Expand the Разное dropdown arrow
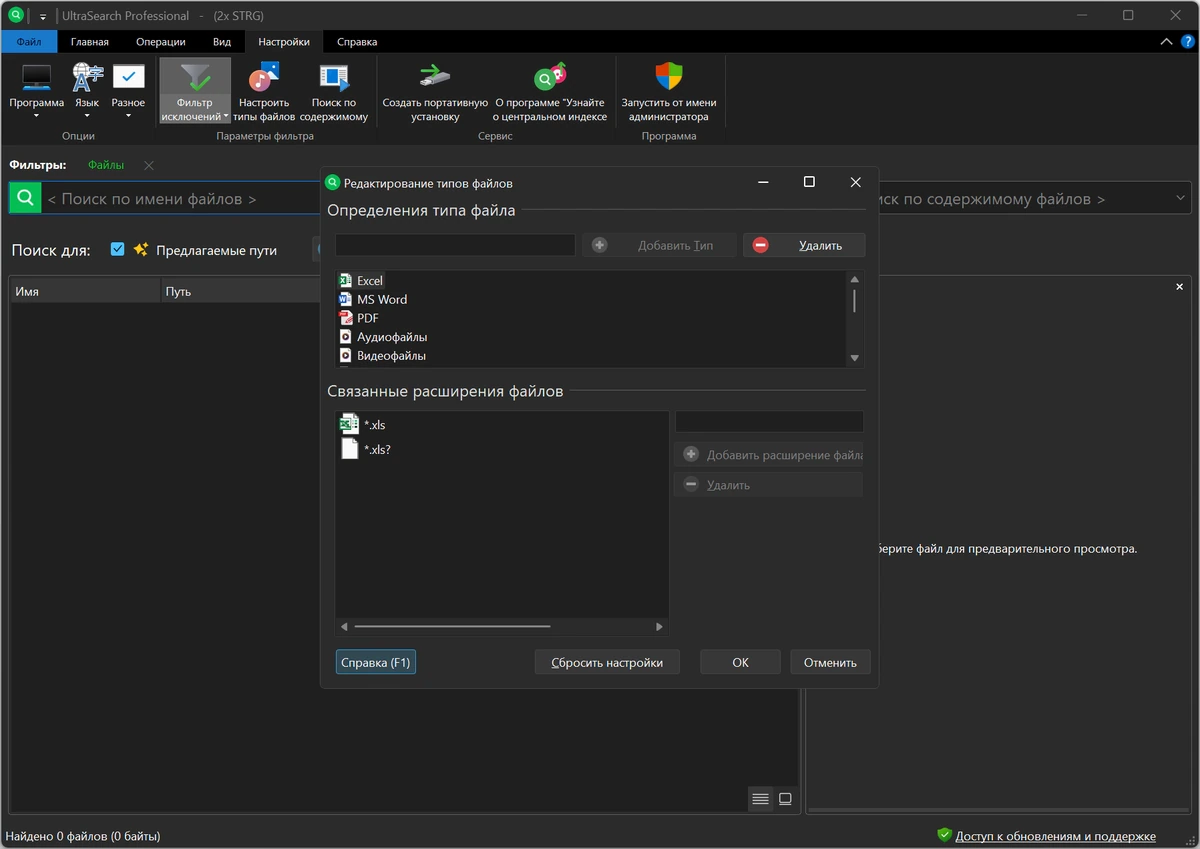Viewport: 1200px width, 849px height. (x=128, y=116)
